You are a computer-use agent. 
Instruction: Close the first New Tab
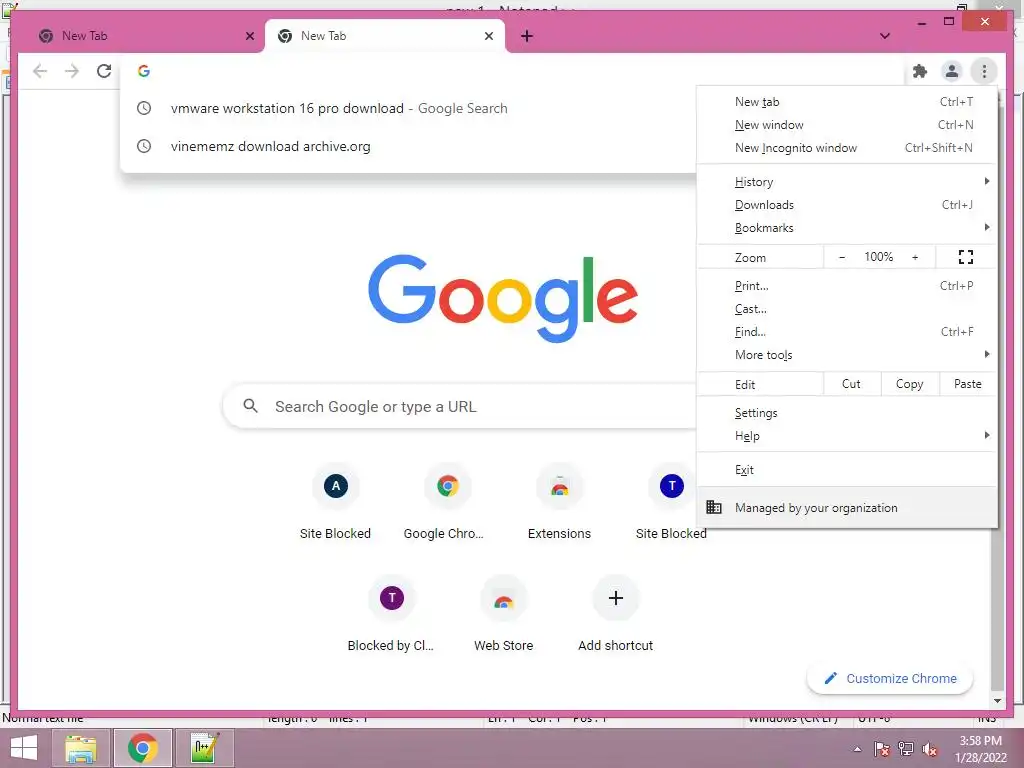tap(249, 36)
